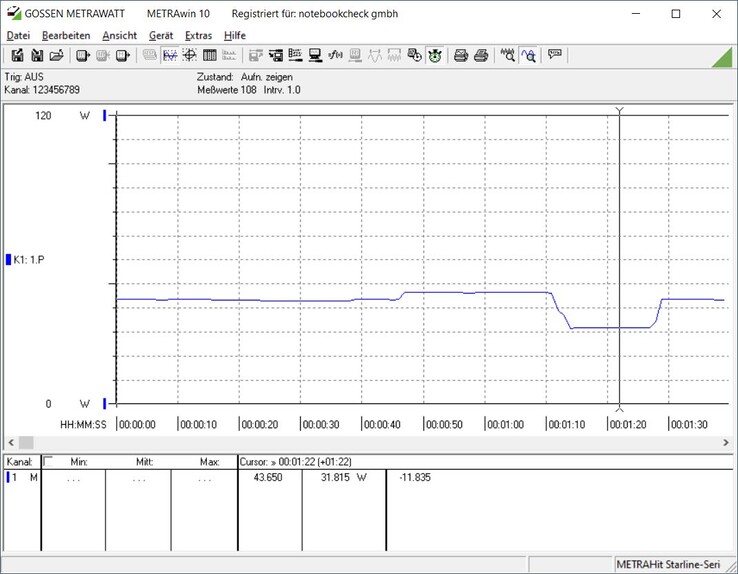Click the top cursor marker on the graph

(x=619, y=111)
